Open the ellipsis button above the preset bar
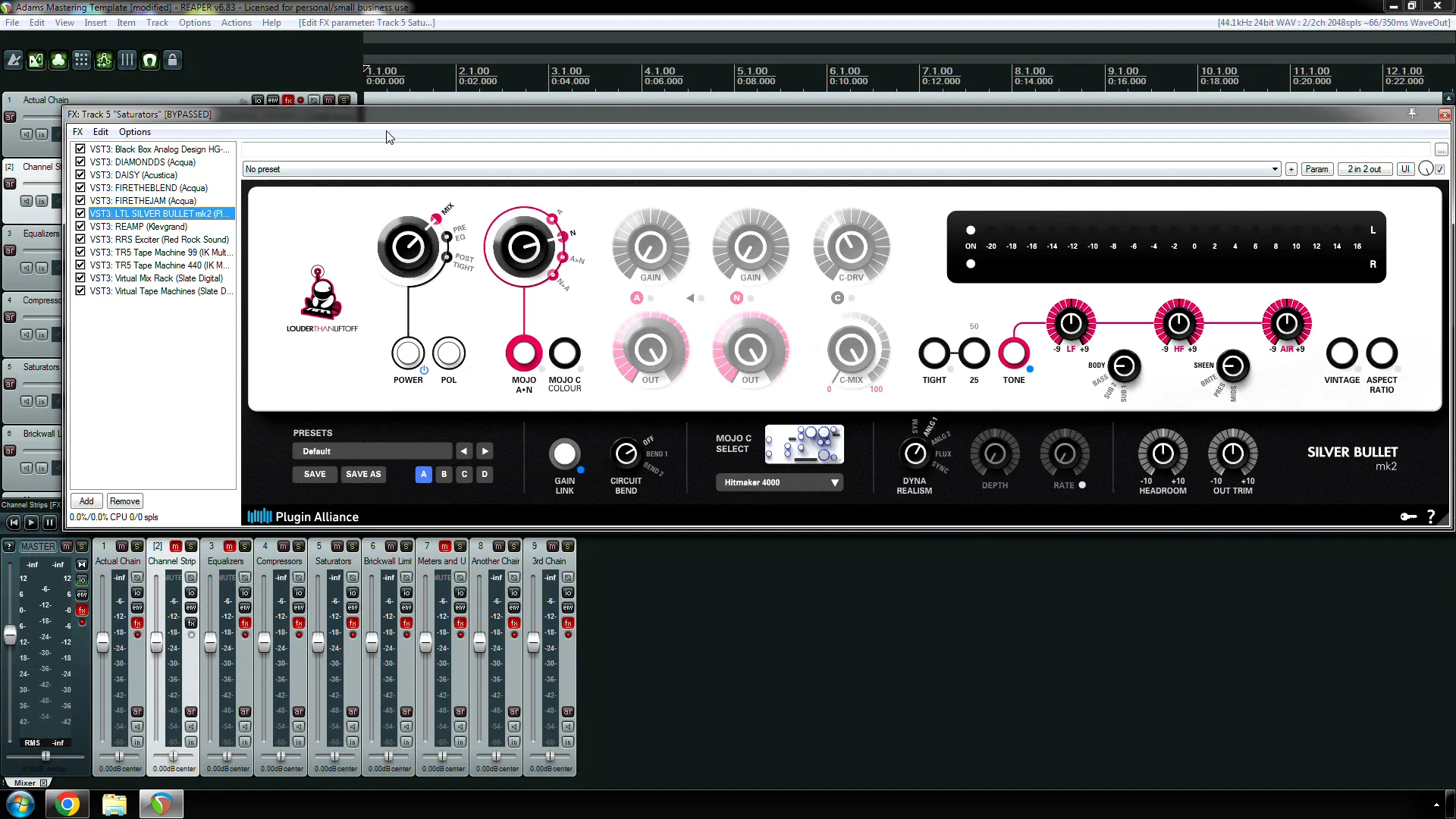Image resolution: width=1456 pixels, height=819 pixels. tap(1441, 149)
